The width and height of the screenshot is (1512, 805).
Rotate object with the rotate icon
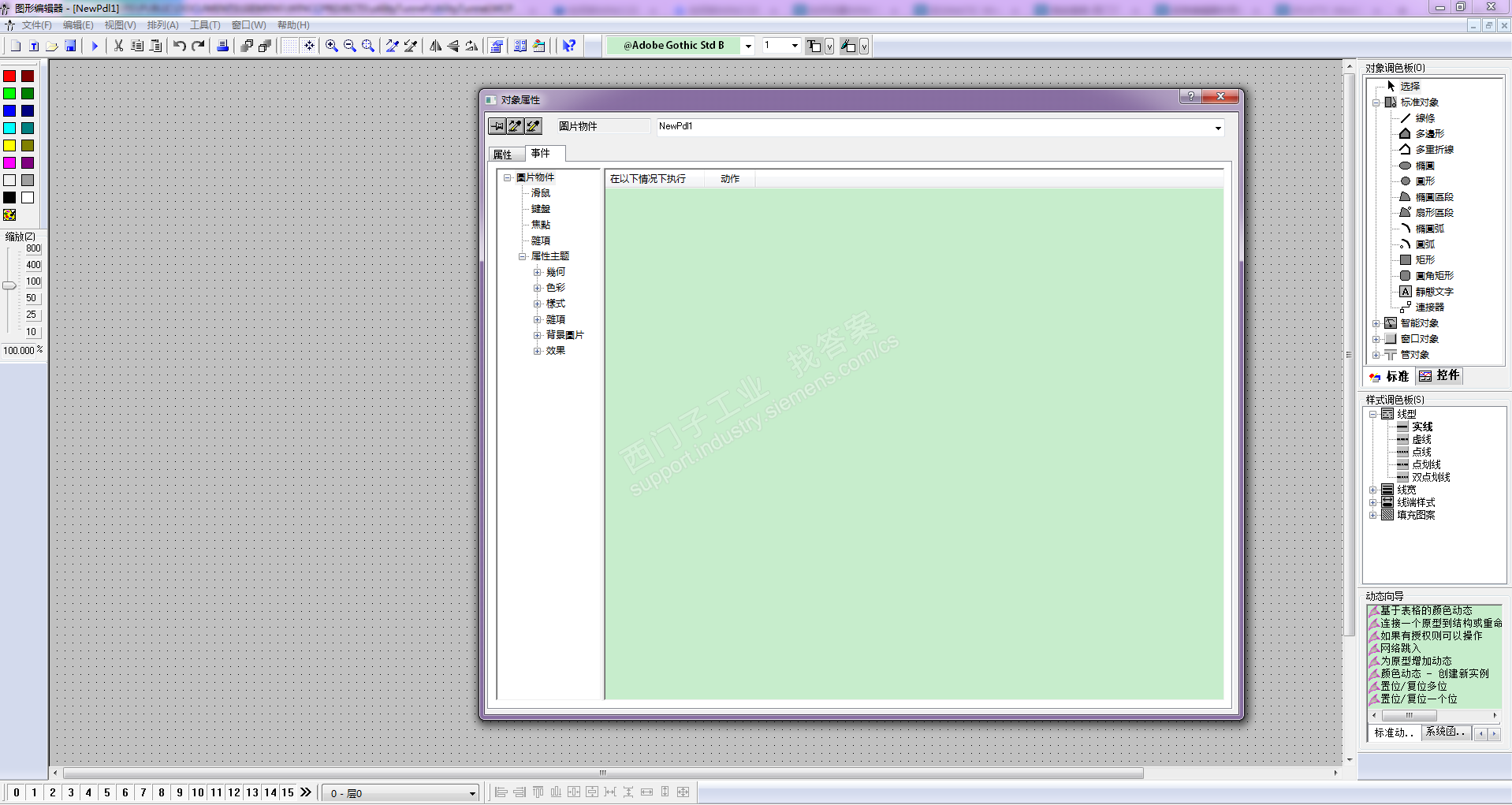click(471, 46)
